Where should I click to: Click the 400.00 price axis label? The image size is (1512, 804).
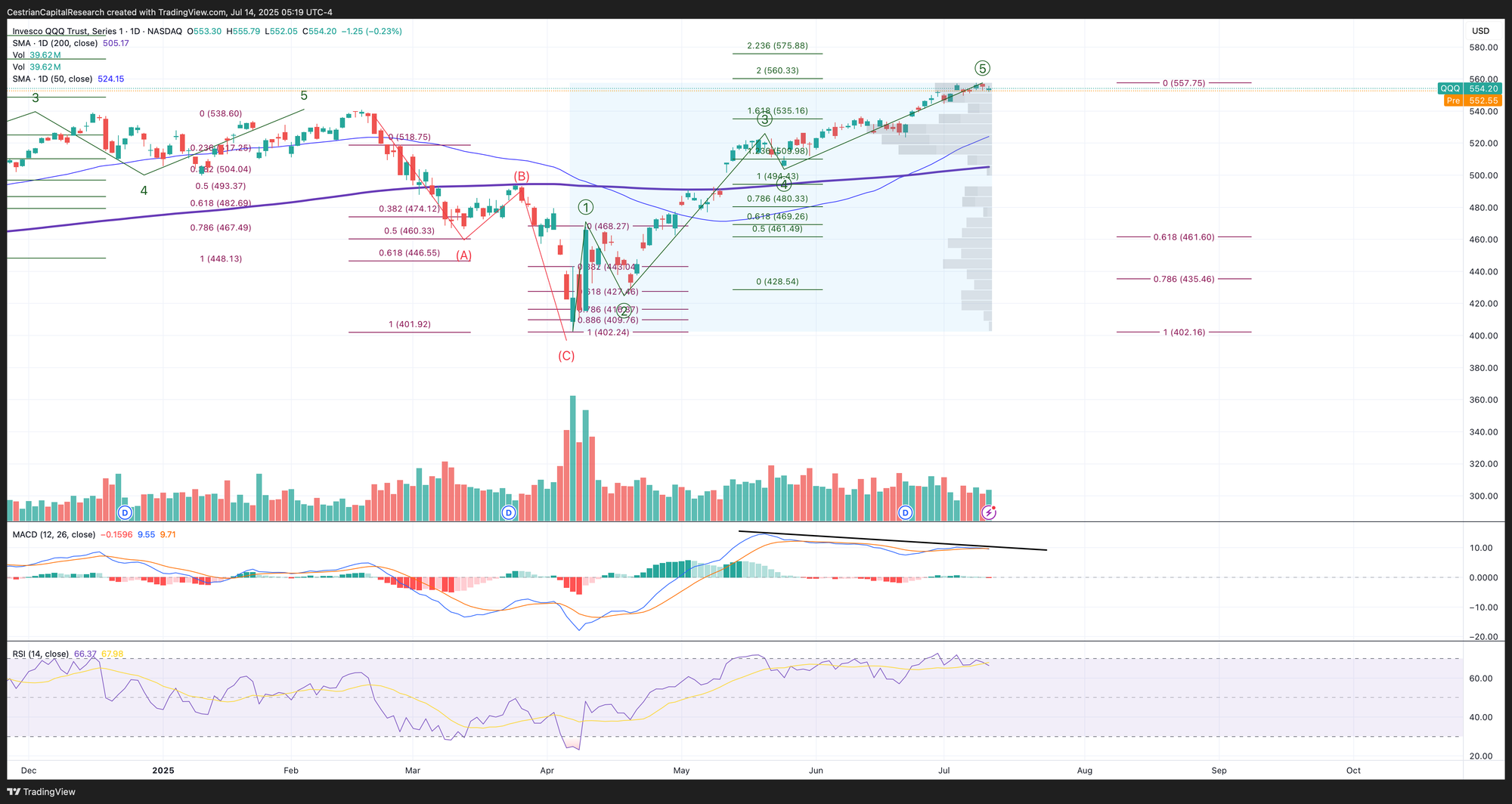click(1483, 336)
